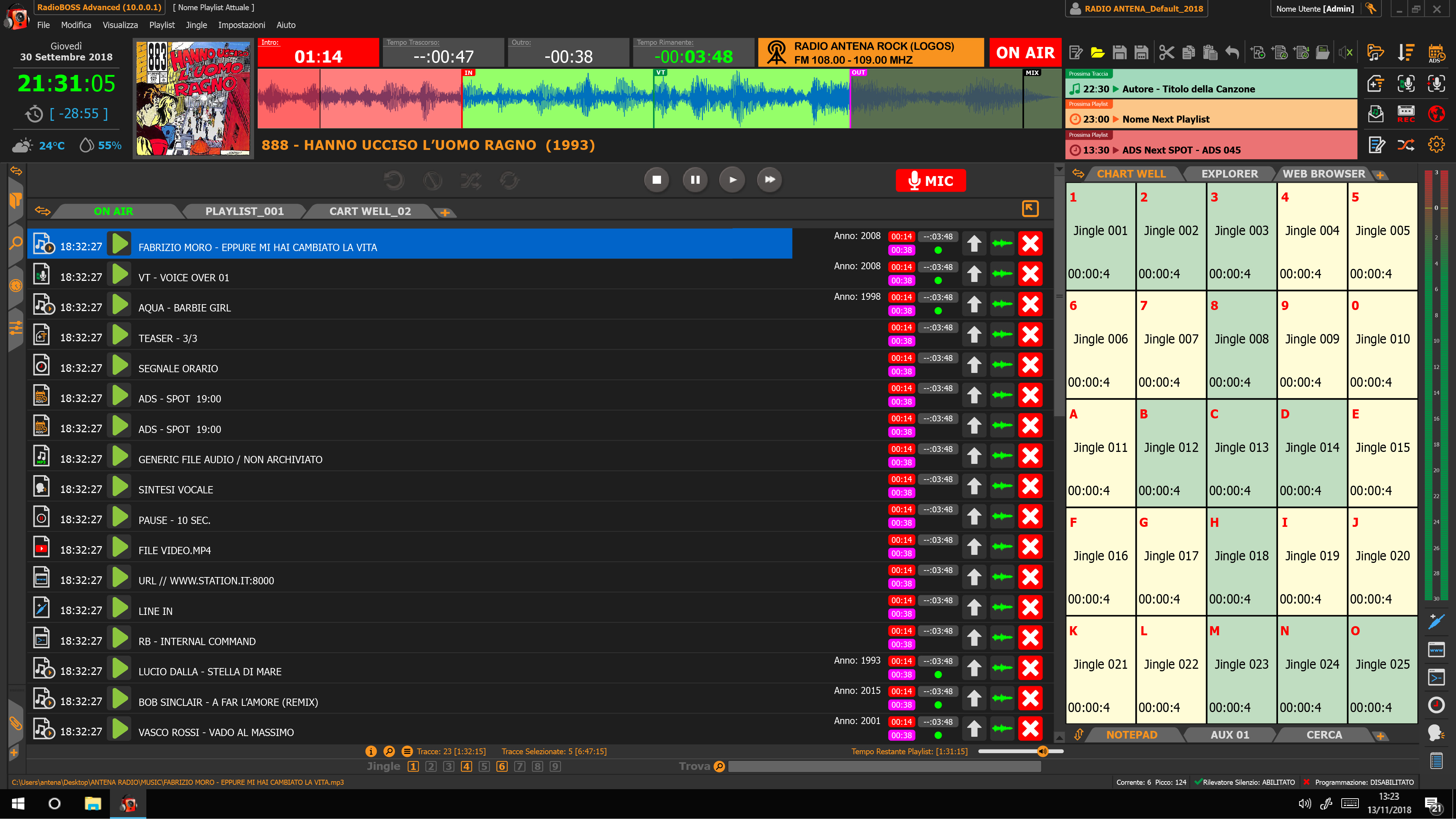The width and height of the screenshot is (1456, 819).
Task: Click the new playlist edit icon
Action: [1076, 52]
